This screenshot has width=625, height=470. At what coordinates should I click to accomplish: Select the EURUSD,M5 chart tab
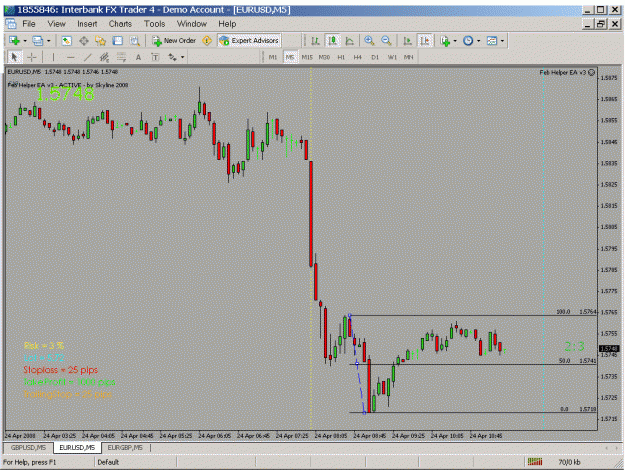click(77, 448)
